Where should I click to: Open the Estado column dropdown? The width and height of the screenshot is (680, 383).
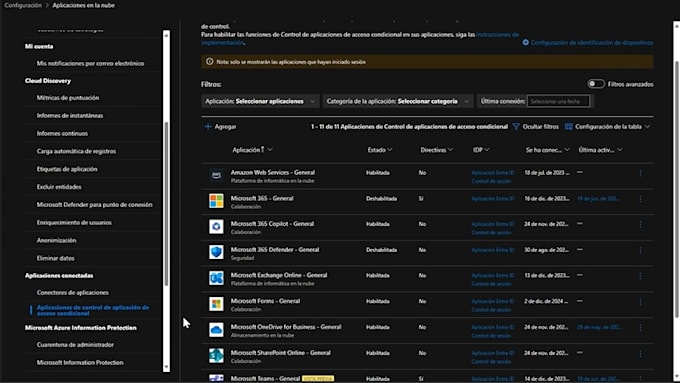[x=390, y=150]
